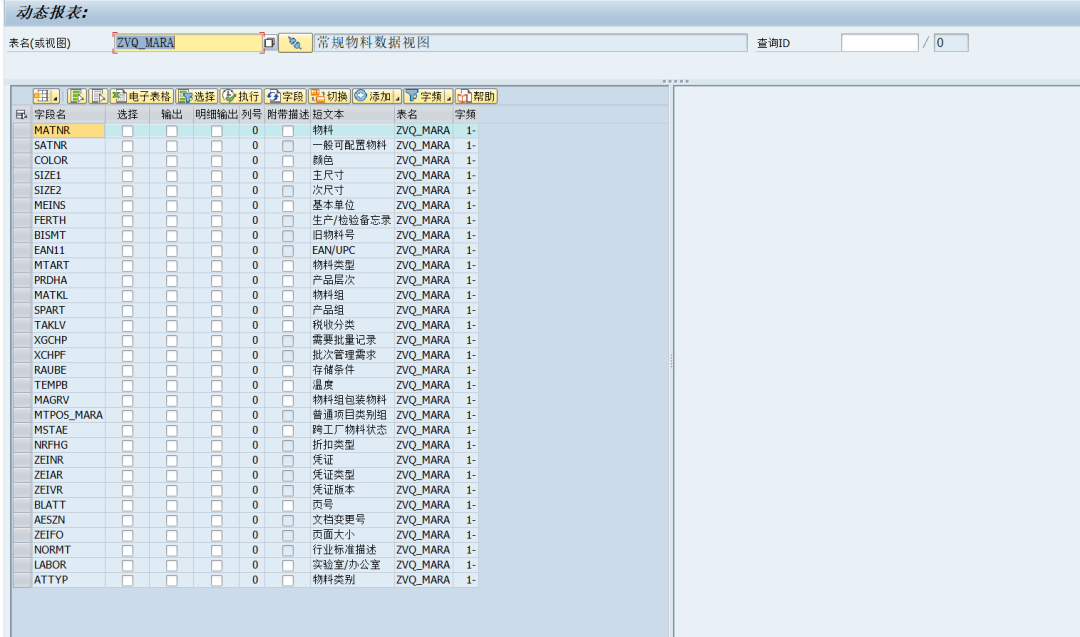1080x637 pixels.
Task: Click the 切换 toolbar button
Action: pyautogui.click(x=329, y=96)
